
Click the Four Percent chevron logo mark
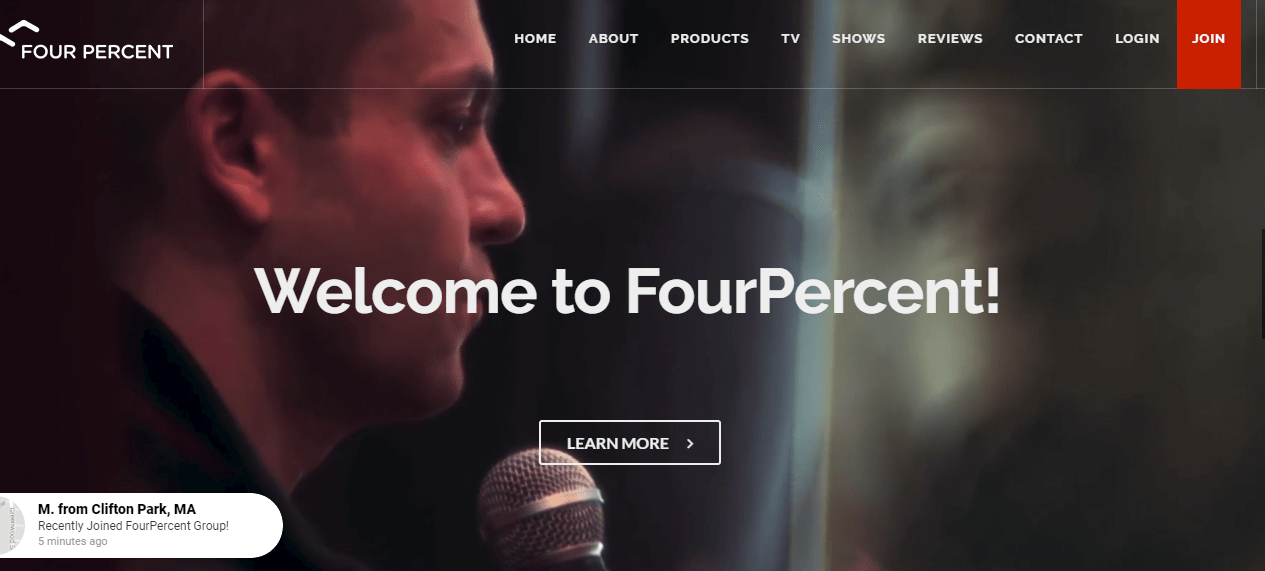point(19,33)
